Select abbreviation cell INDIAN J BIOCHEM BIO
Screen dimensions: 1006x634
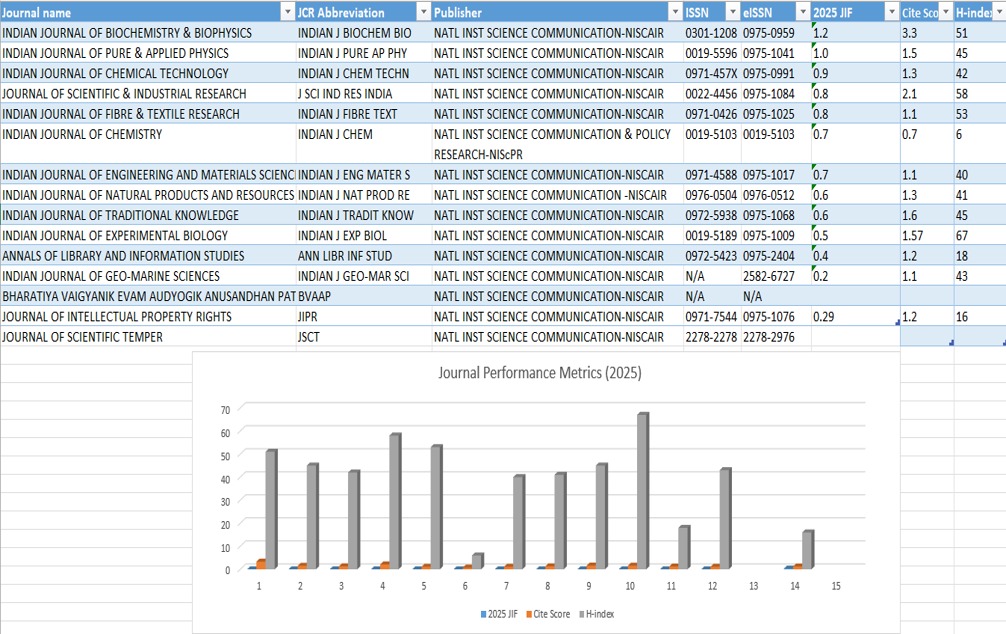pos(364,33)
